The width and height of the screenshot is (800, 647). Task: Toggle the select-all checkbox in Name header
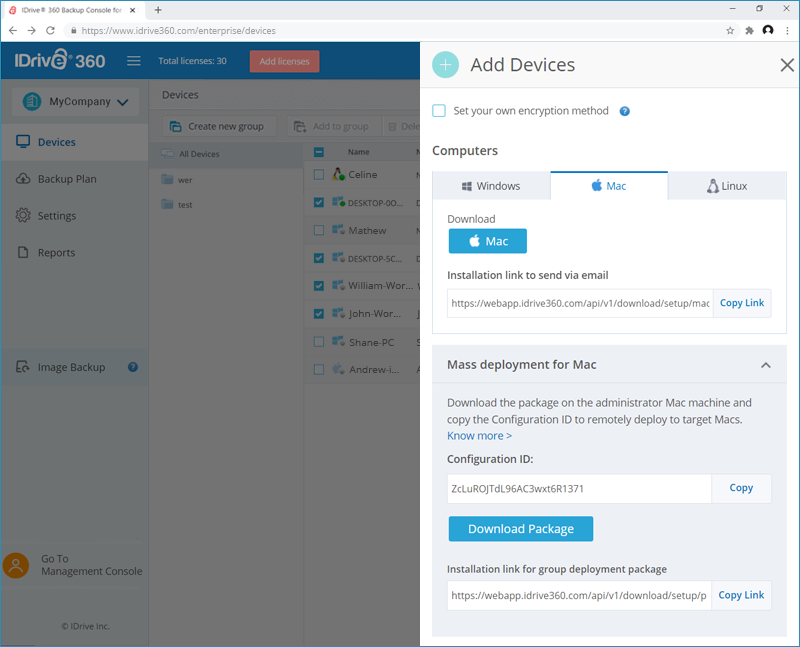pyautogui.click(x=319, y=152)
